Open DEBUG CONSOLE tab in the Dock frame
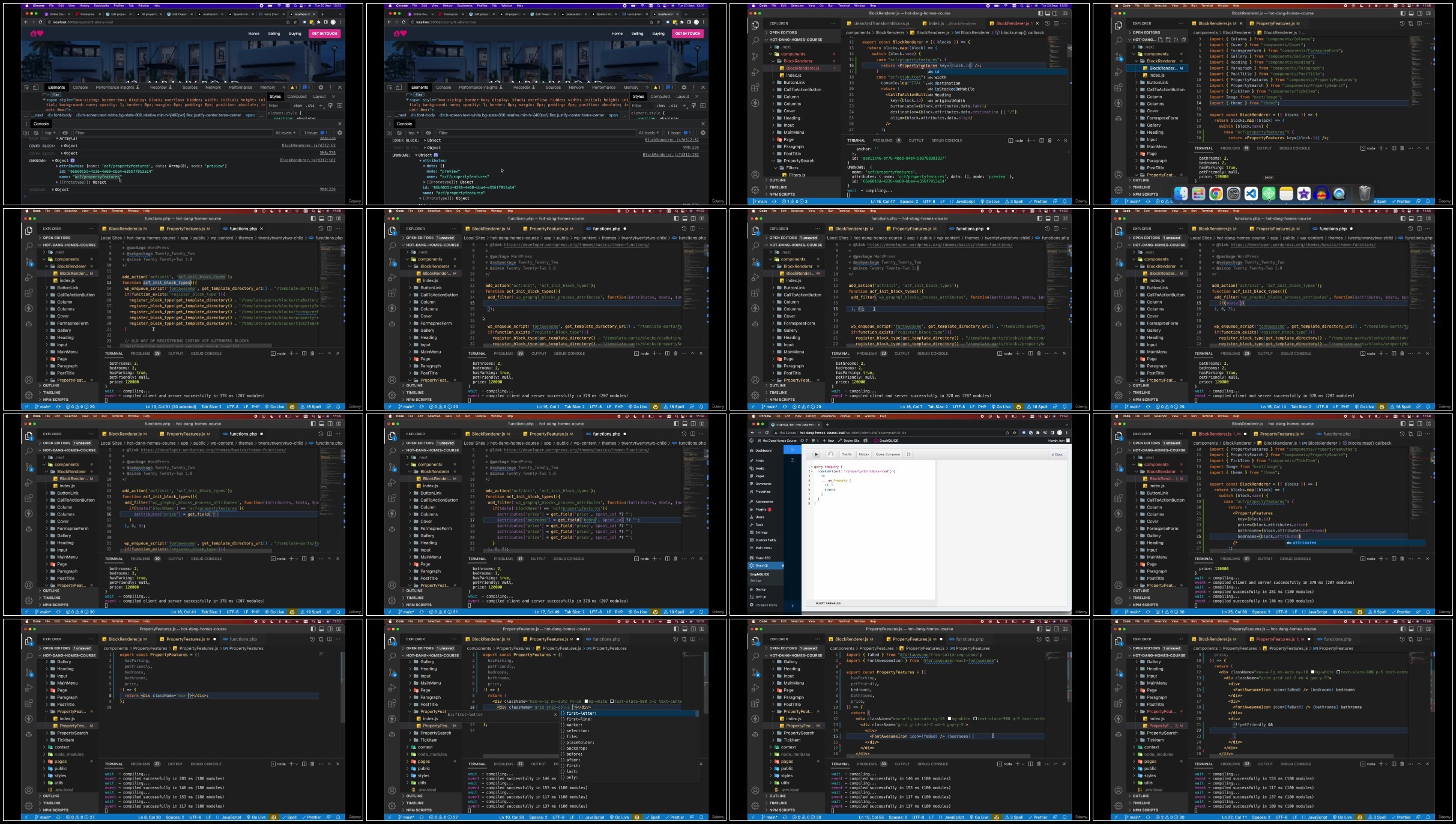Viewport: 1456px width, 824px height. coord(1295,148)
